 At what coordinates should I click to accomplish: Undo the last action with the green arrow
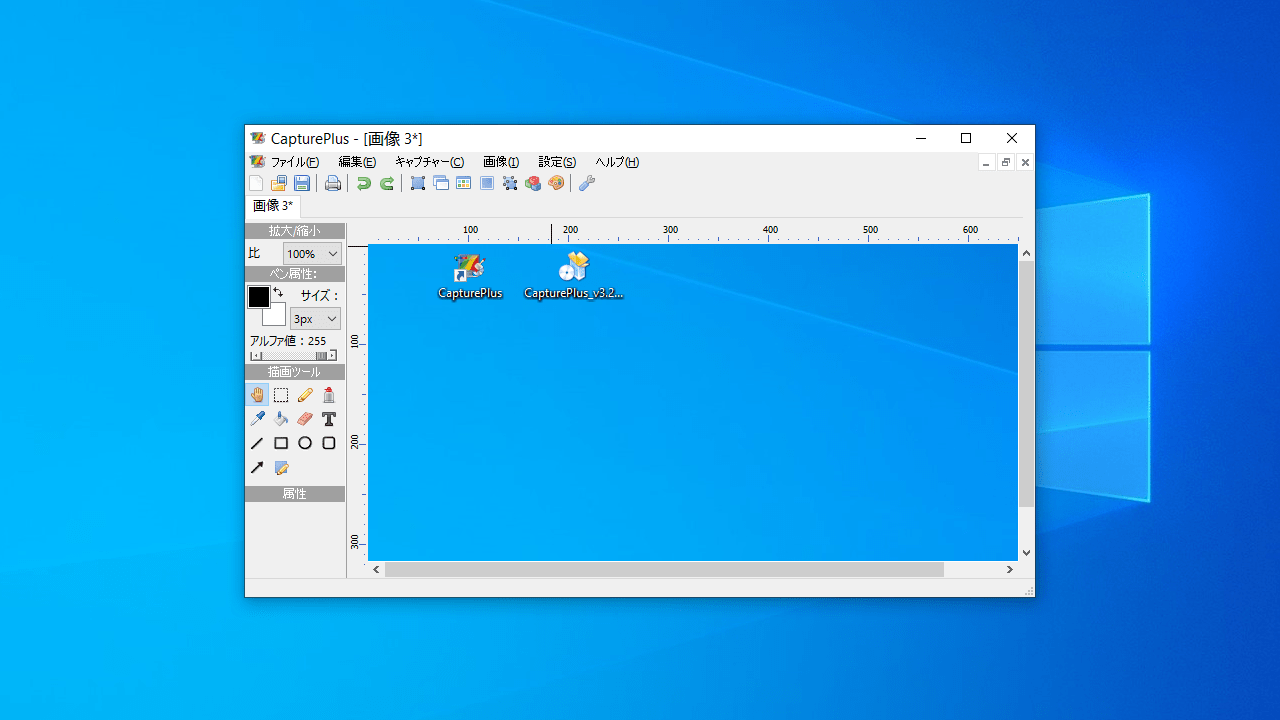364,183
